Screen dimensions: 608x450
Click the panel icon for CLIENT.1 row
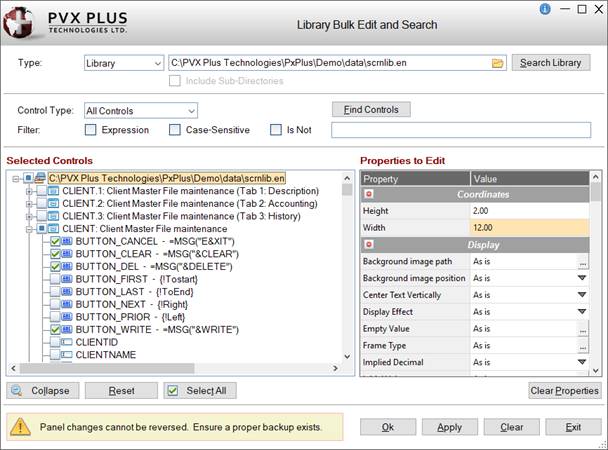pos(53,191)
